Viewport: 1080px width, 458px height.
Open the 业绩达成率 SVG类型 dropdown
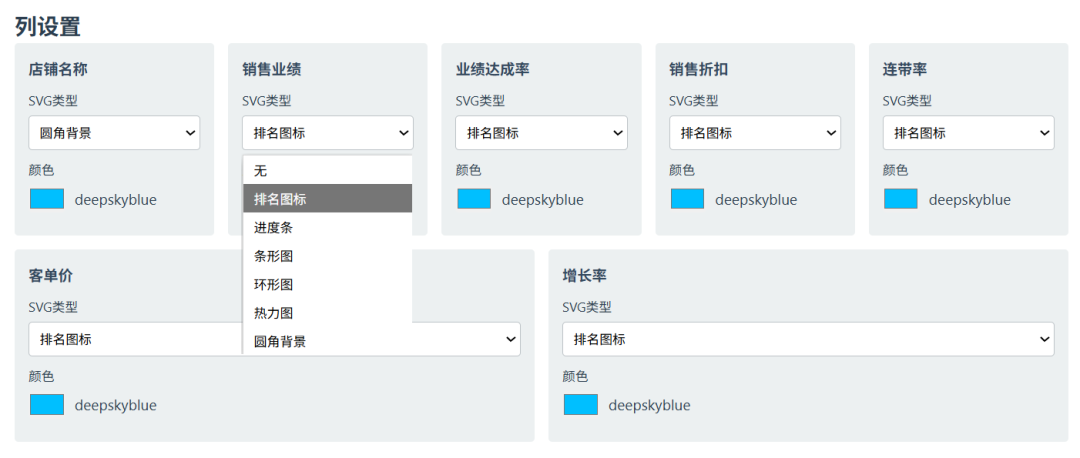[x=541, y=133]
